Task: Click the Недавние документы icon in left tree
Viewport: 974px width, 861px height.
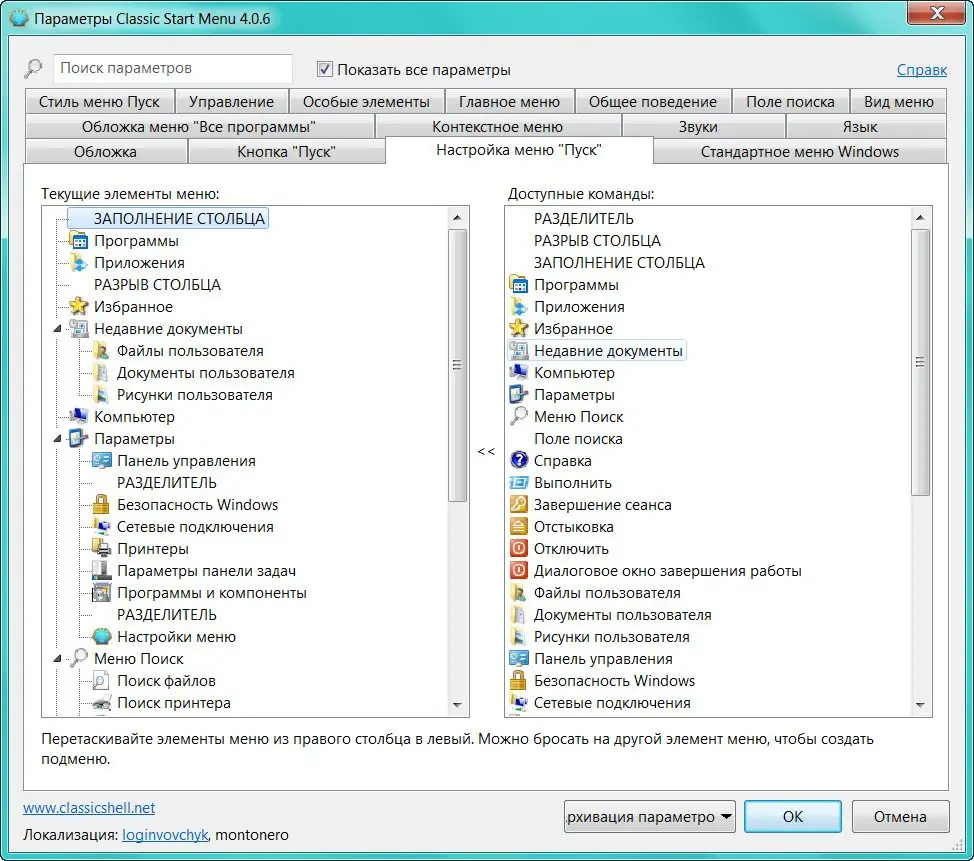Action: 79,329
